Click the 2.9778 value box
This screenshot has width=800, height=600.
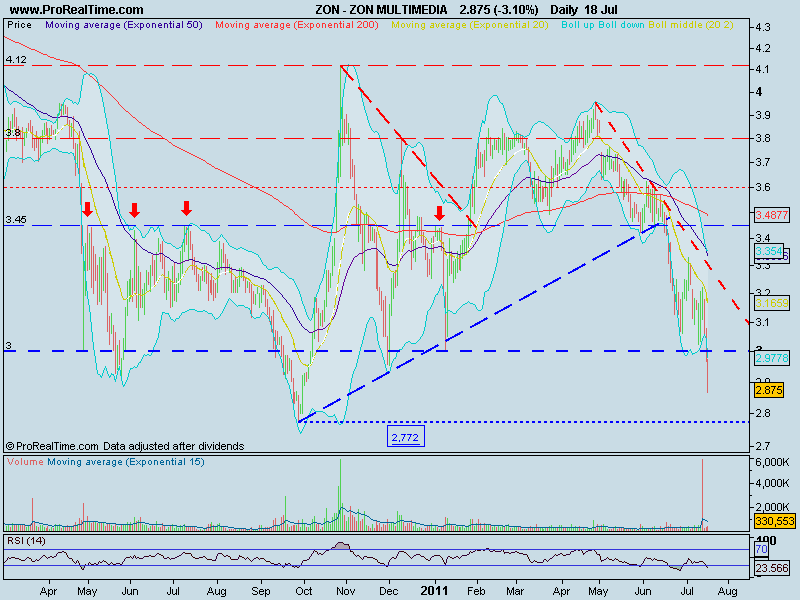(x=771, y=358)
